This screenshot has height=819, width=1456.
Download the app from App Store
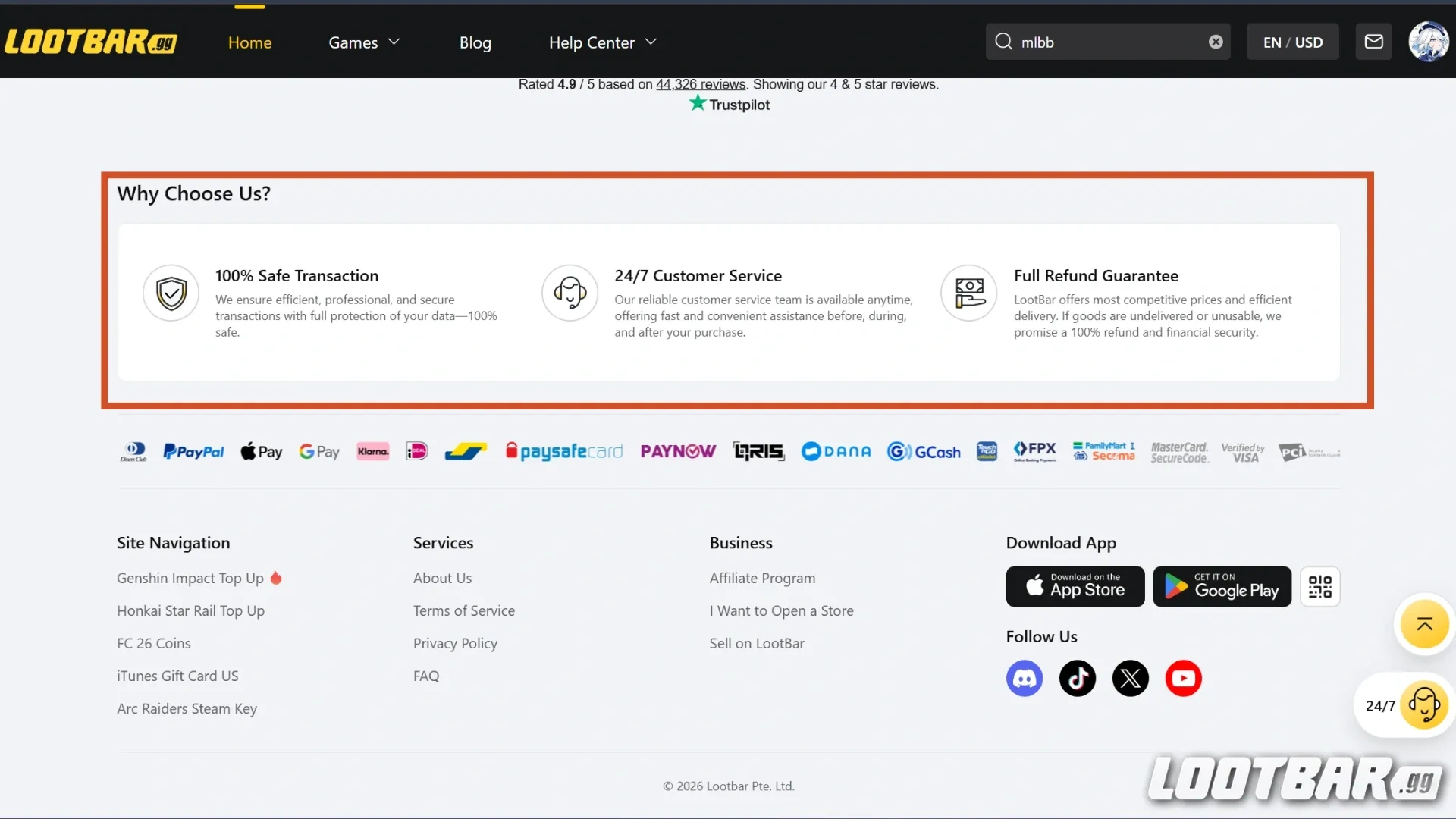[x=1075, y=586]
